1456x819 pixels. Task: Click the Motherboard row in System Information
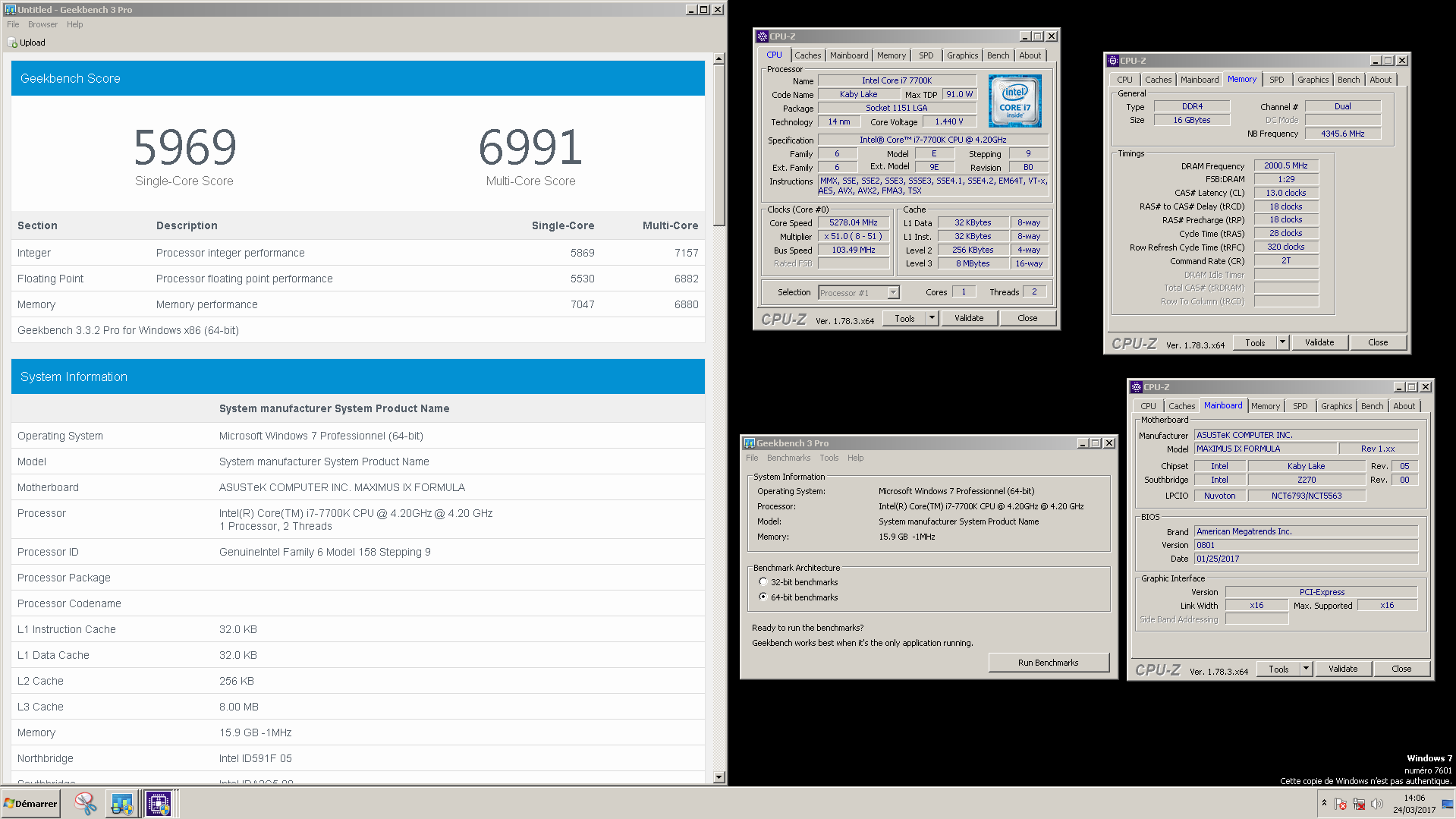358,487
